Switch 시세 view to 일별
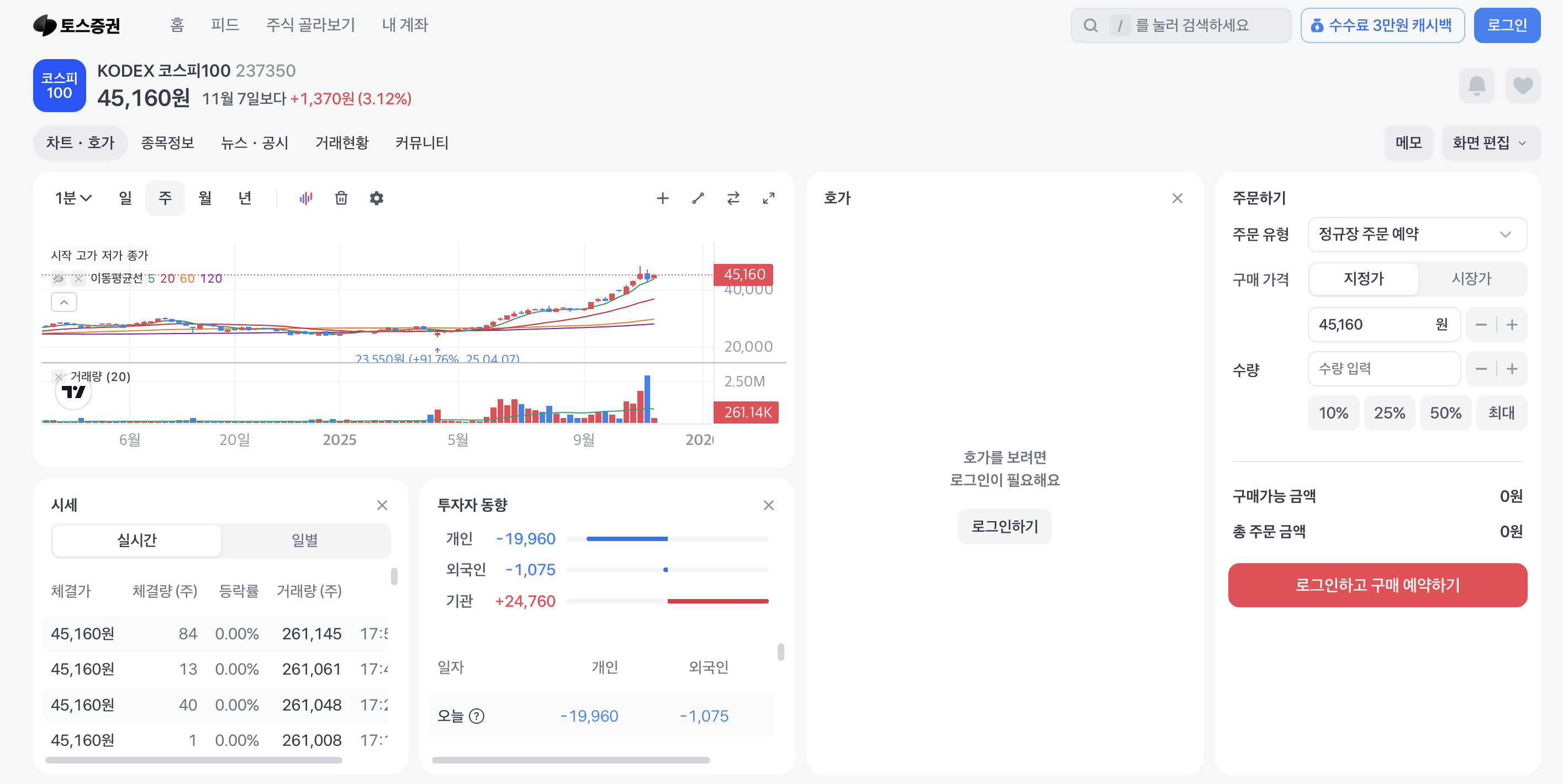Screen dimensions: 1563x784 (304, 541)
